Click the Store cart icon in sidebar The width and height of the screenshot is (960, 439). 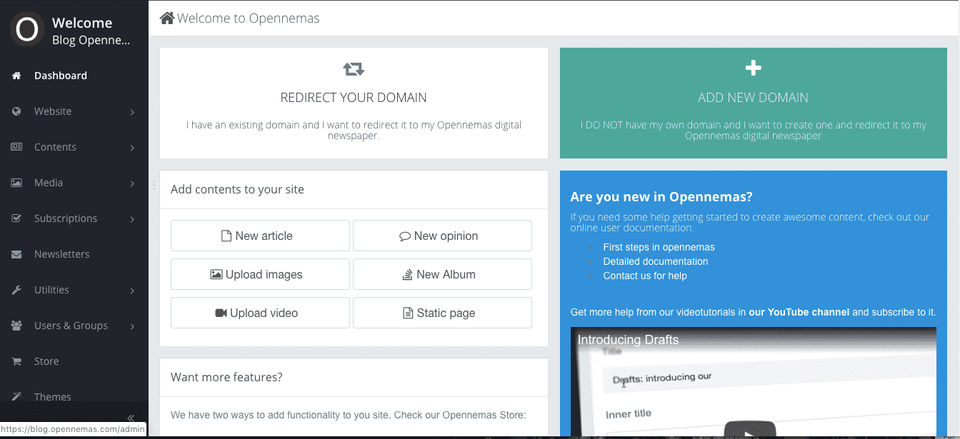pyautogui.click(x=16, y=361)
